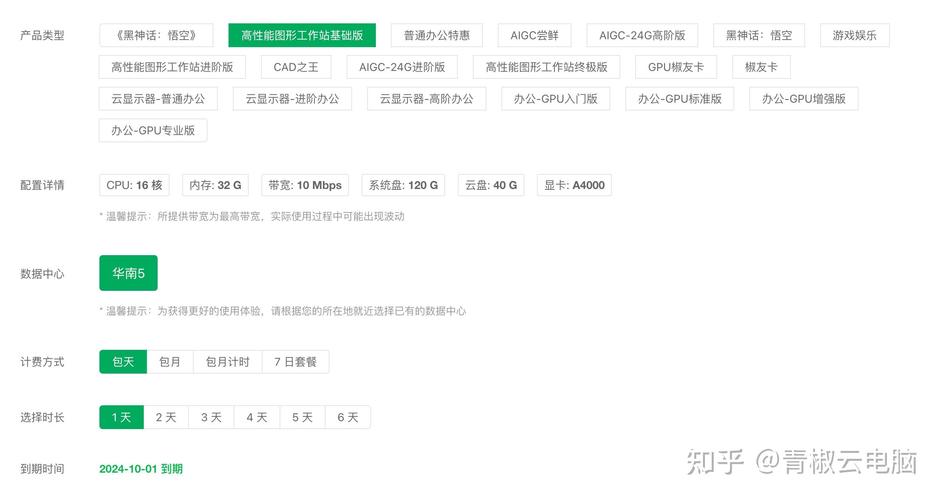Click the 华南5 data center button
Image resolution: width=941 pixels, height=500 pixels.
coord(128,273)
